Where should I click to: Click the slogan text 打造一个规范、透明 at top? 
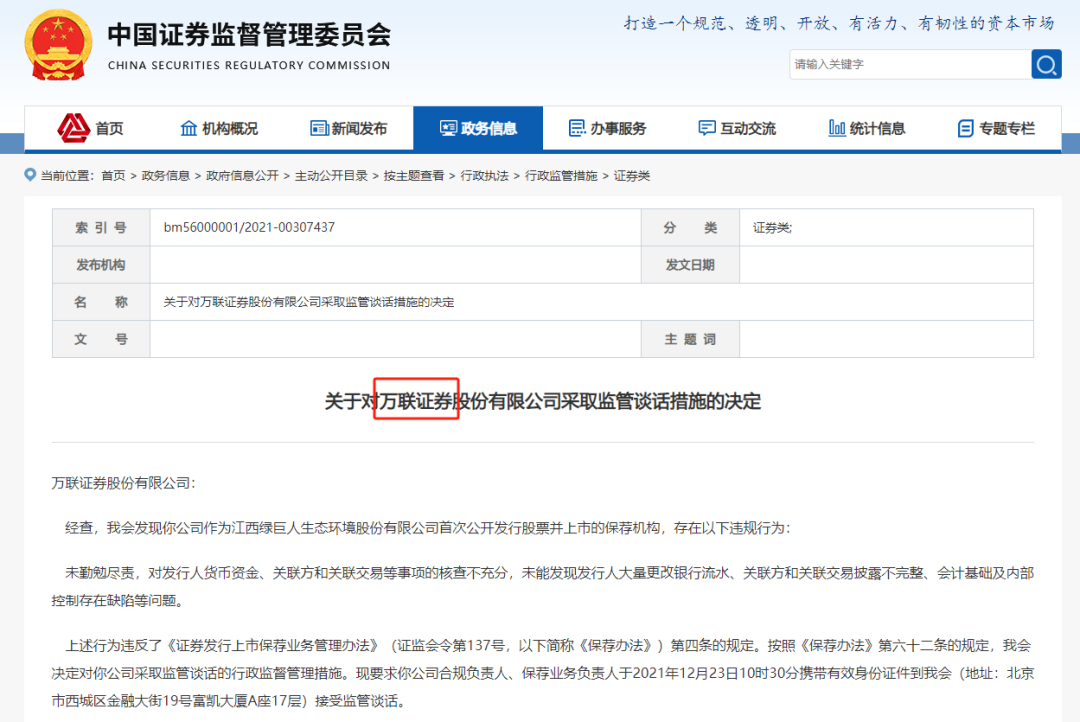[x=839, y=23]
